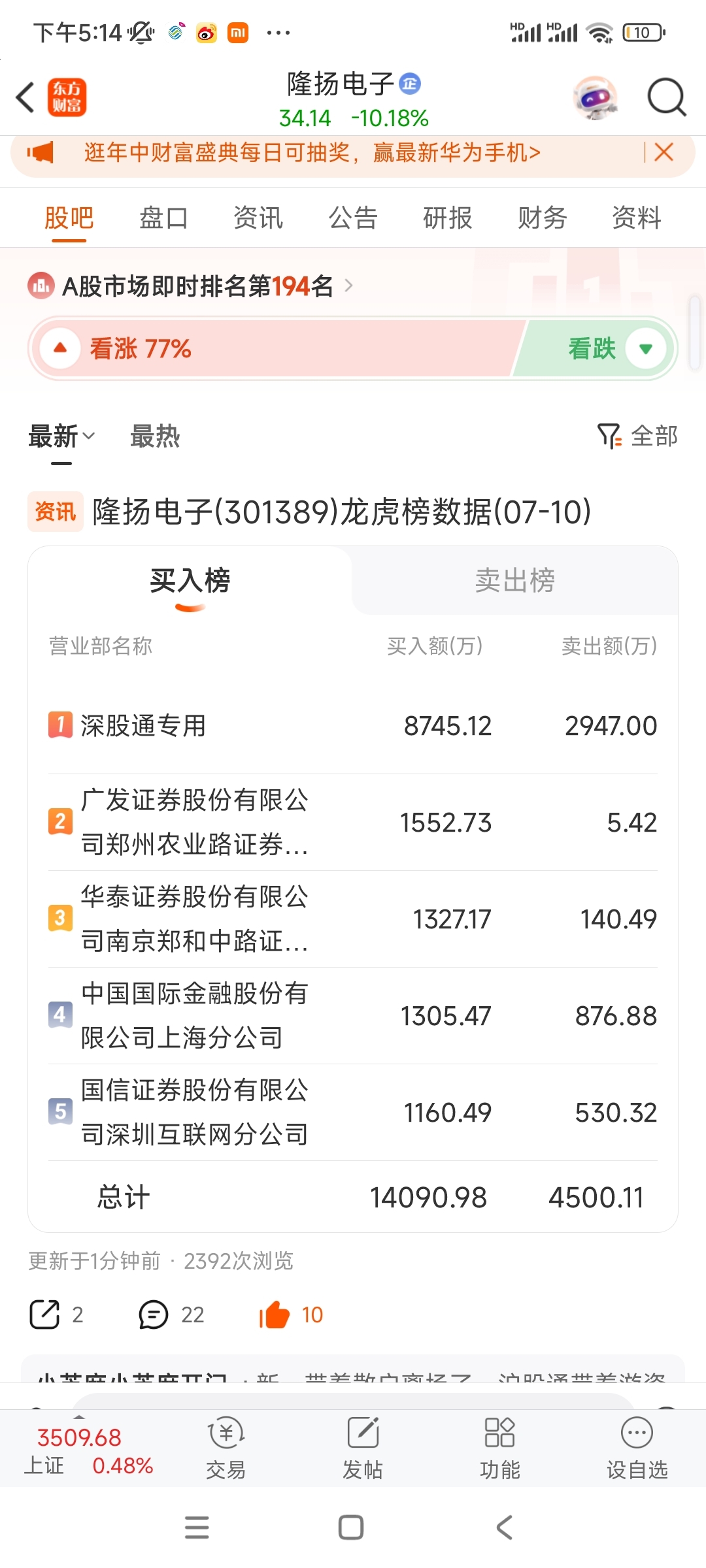
Task: Open the 东方财富 logo icon
Action: tap(67, 98)
